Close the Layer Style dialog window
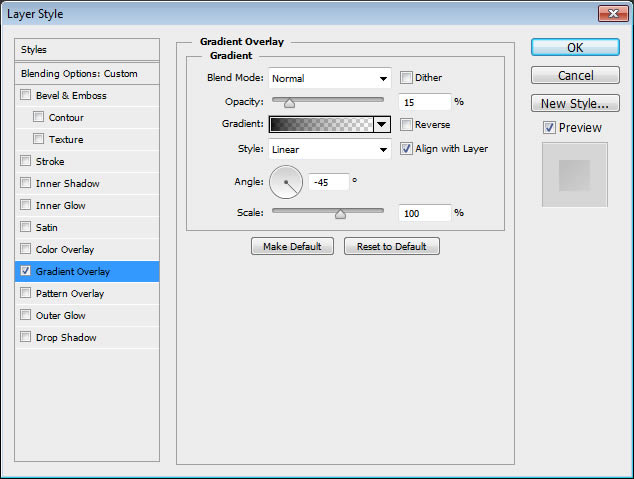 coord(611,13)
